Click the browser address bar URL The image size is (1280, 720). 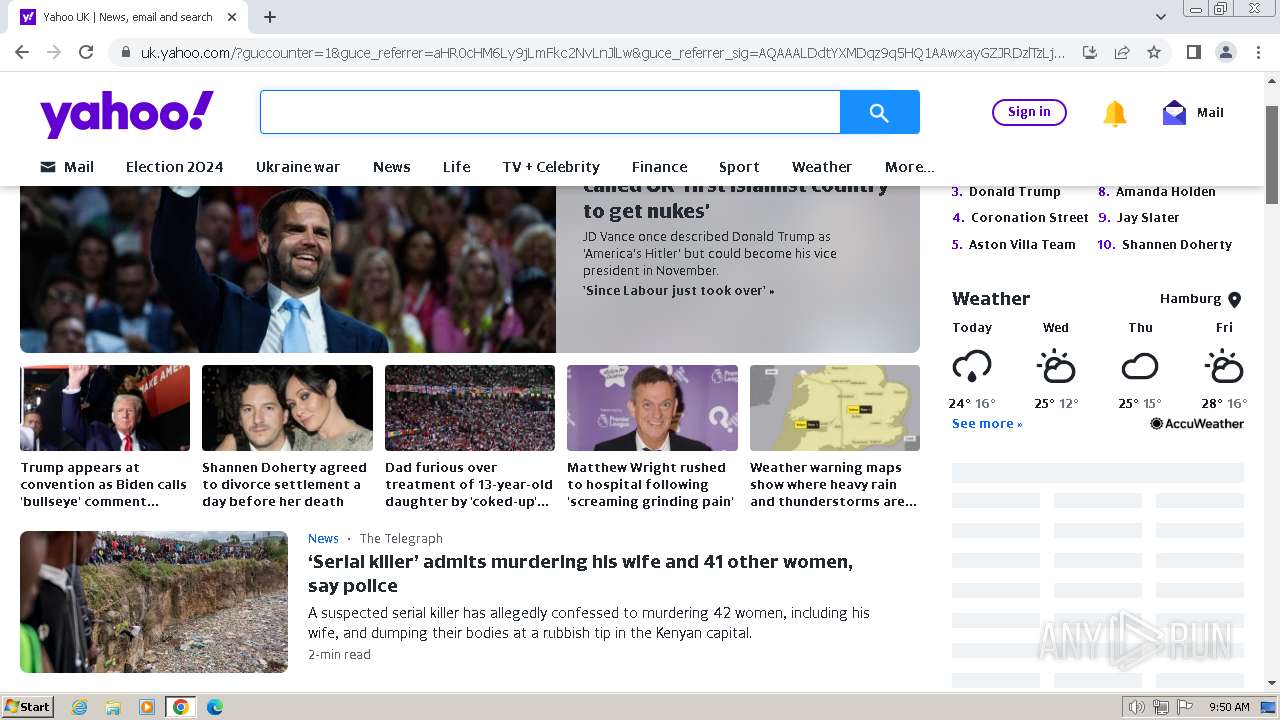pyautogui.click(x=602, y=52)
